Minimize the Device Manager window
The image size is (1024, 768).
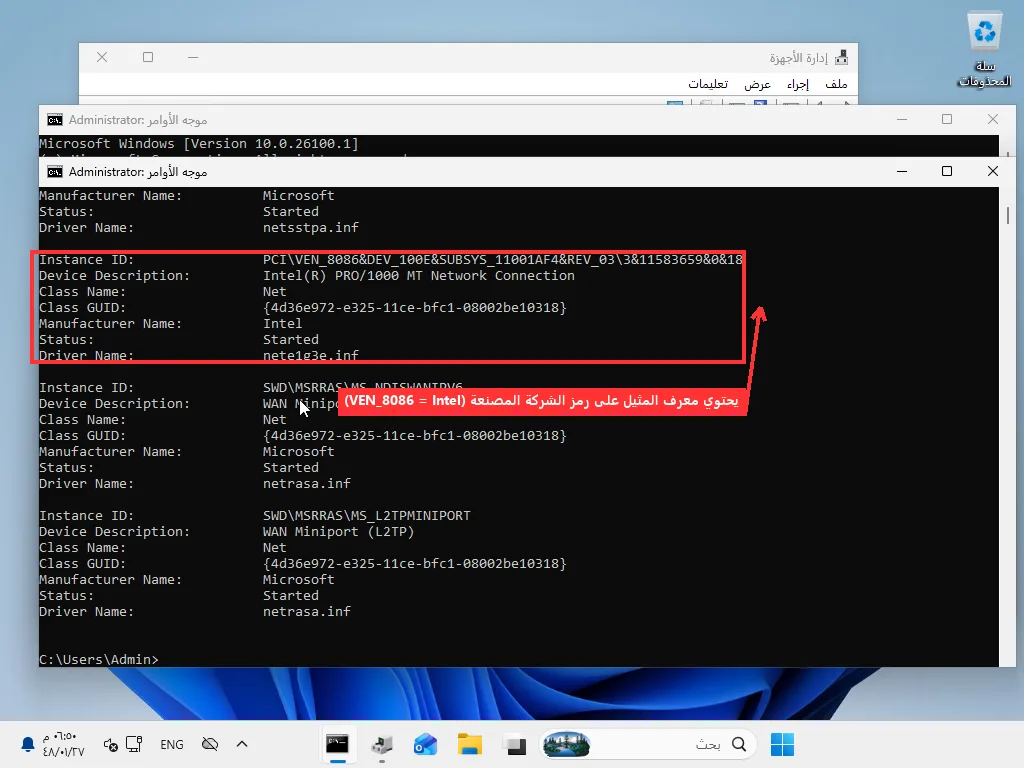[x=193, y=57]
